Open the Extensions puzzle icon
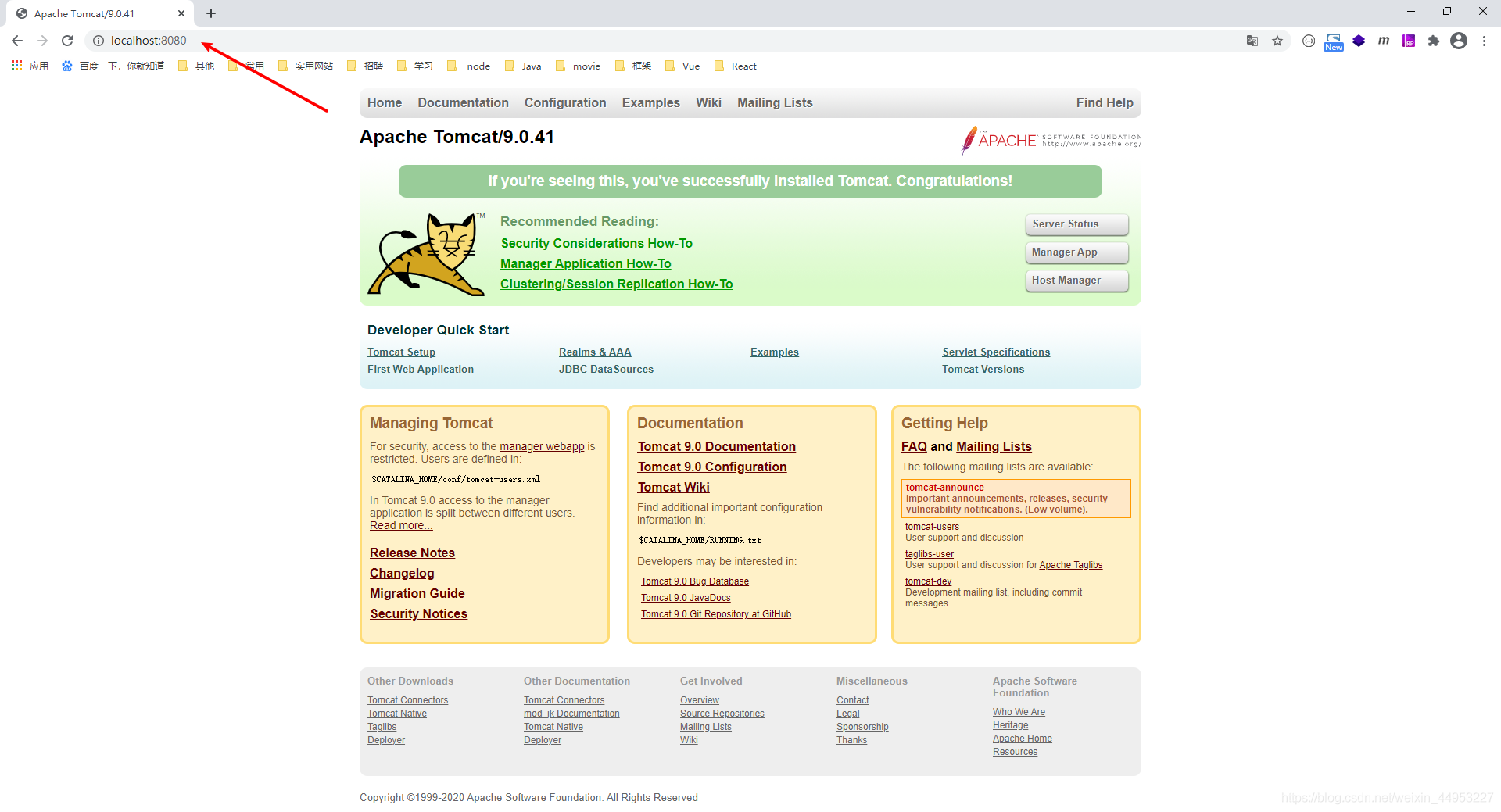 (x=1434, y=41)
